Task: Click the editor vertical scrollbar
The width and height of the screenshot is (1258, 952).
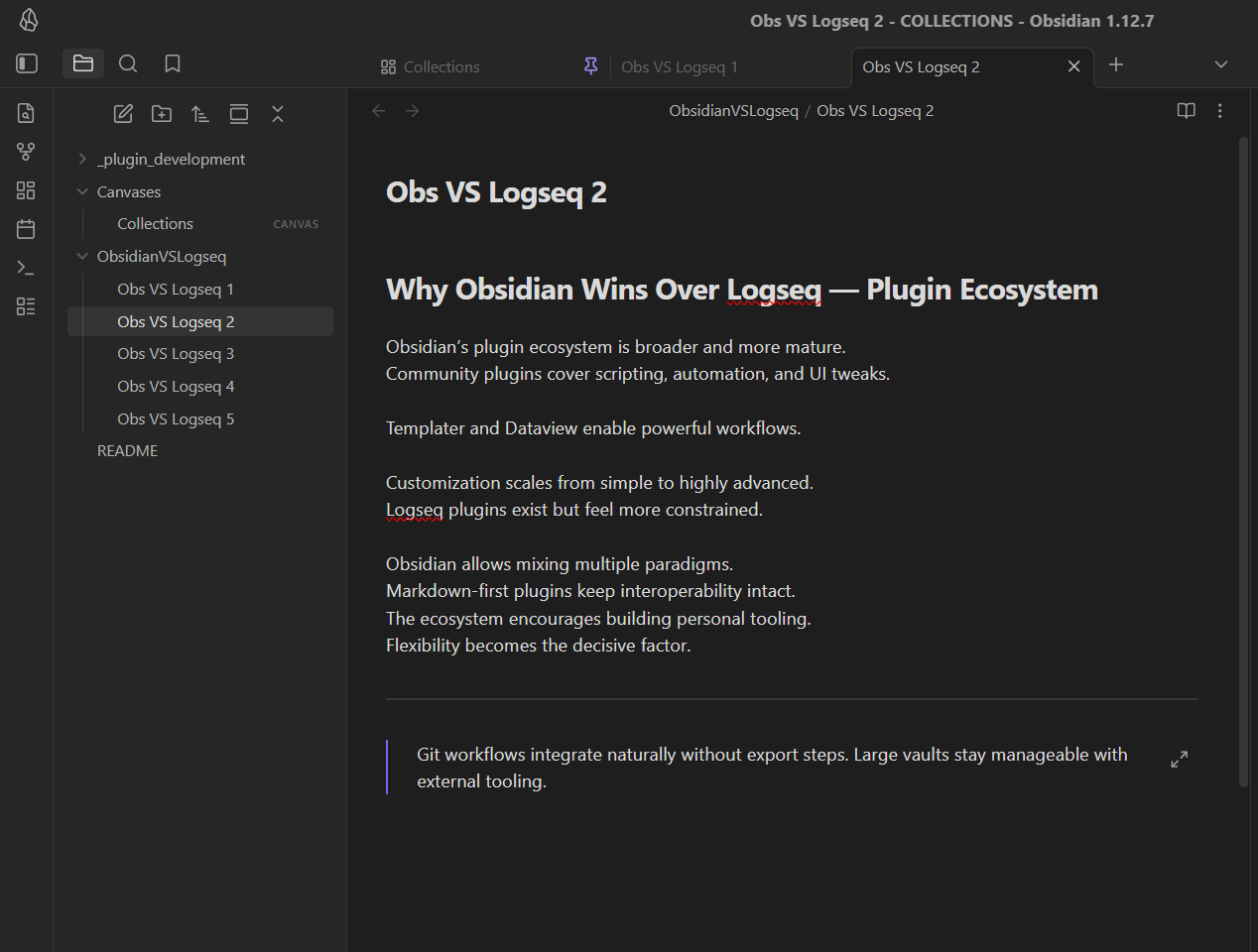Action: 1243,463
